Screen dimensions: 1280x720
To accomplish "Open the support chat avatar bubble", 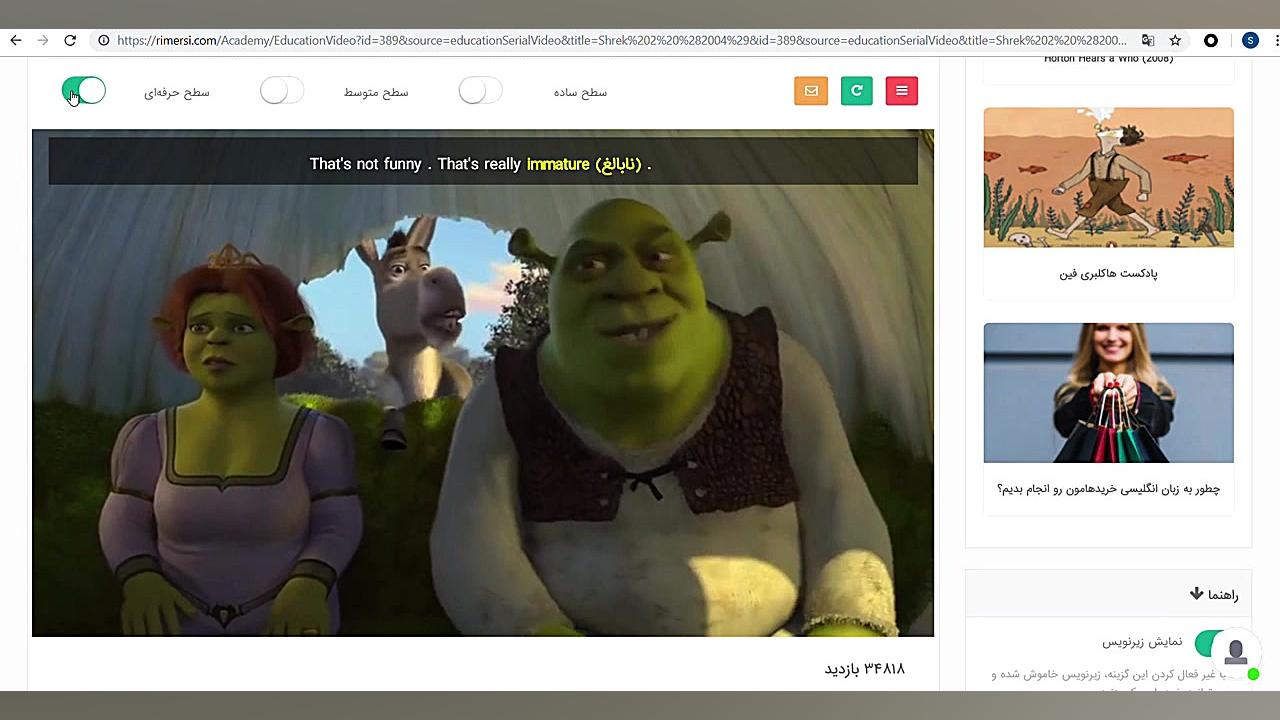I will pyautogui.click(x=1236, y=651).
